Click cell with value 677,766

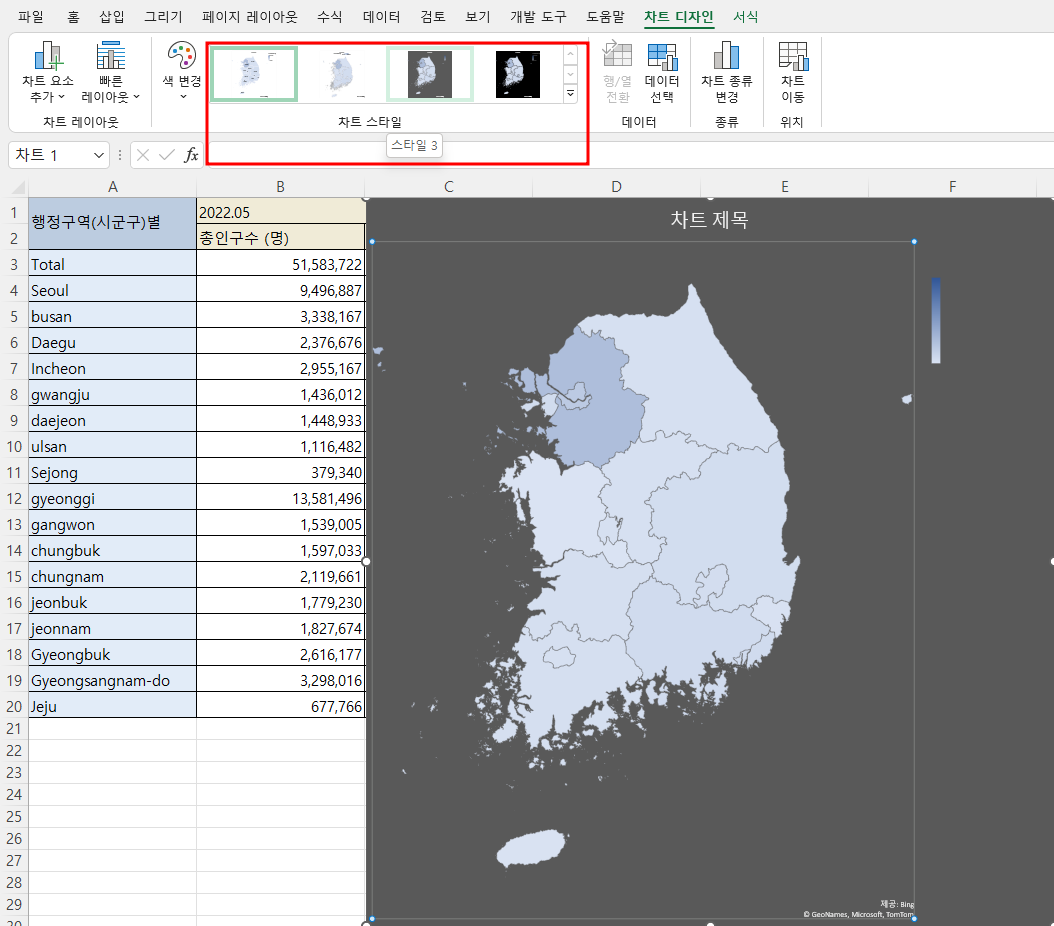[281, 707]
